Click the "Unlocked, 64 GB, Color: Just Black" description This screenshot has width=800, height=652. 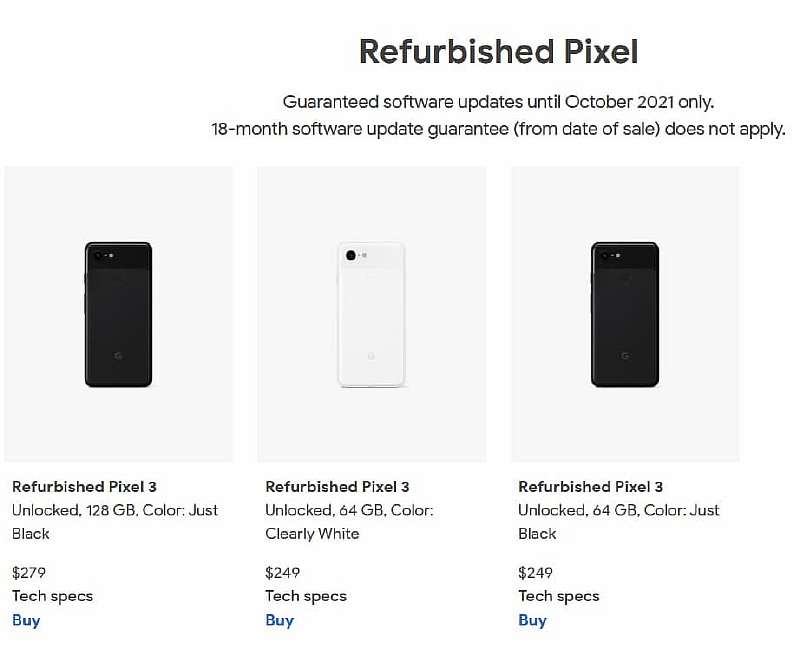618,521
